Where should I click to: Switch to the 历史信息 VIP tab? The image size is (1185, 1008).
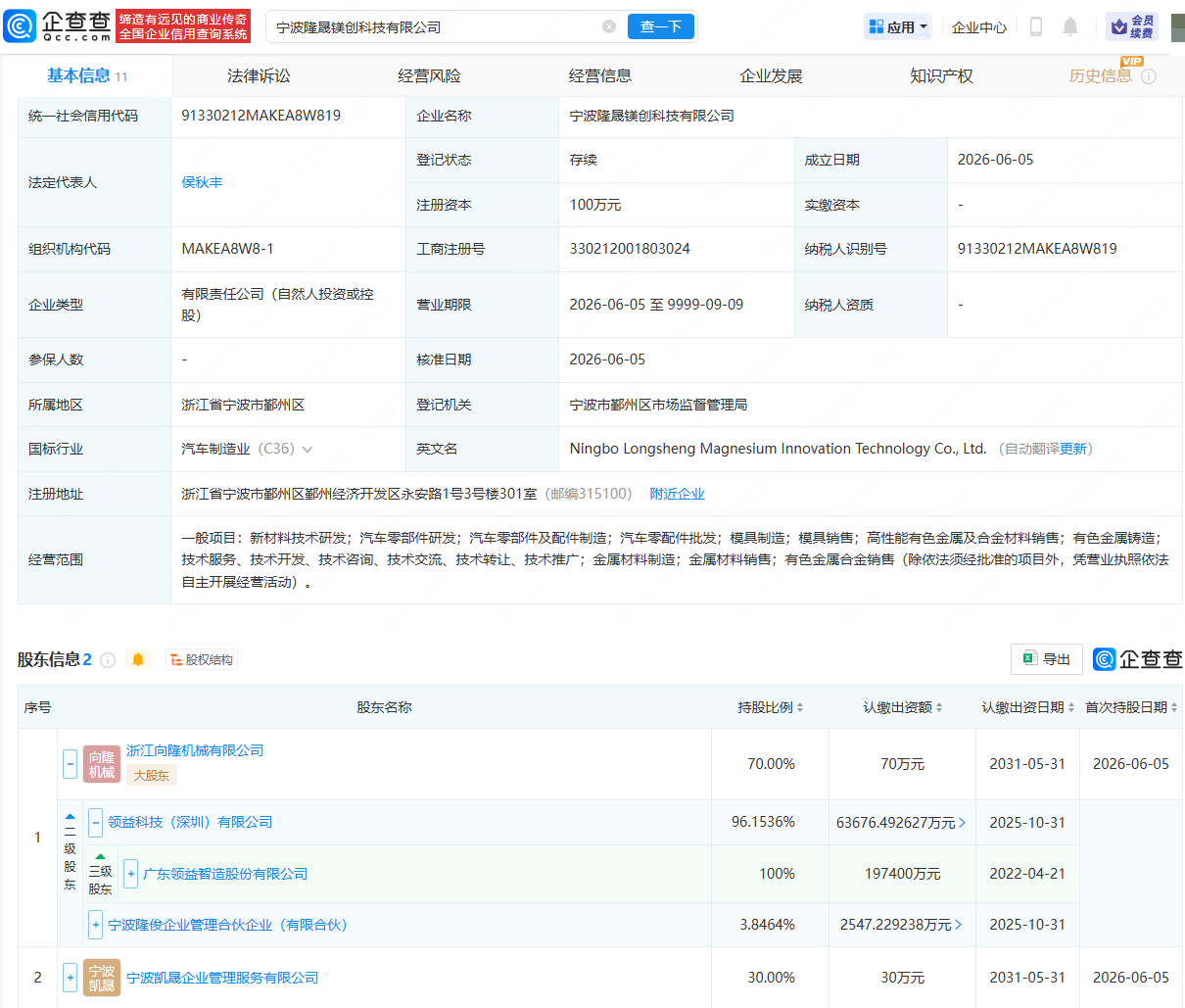point(1101,75)
